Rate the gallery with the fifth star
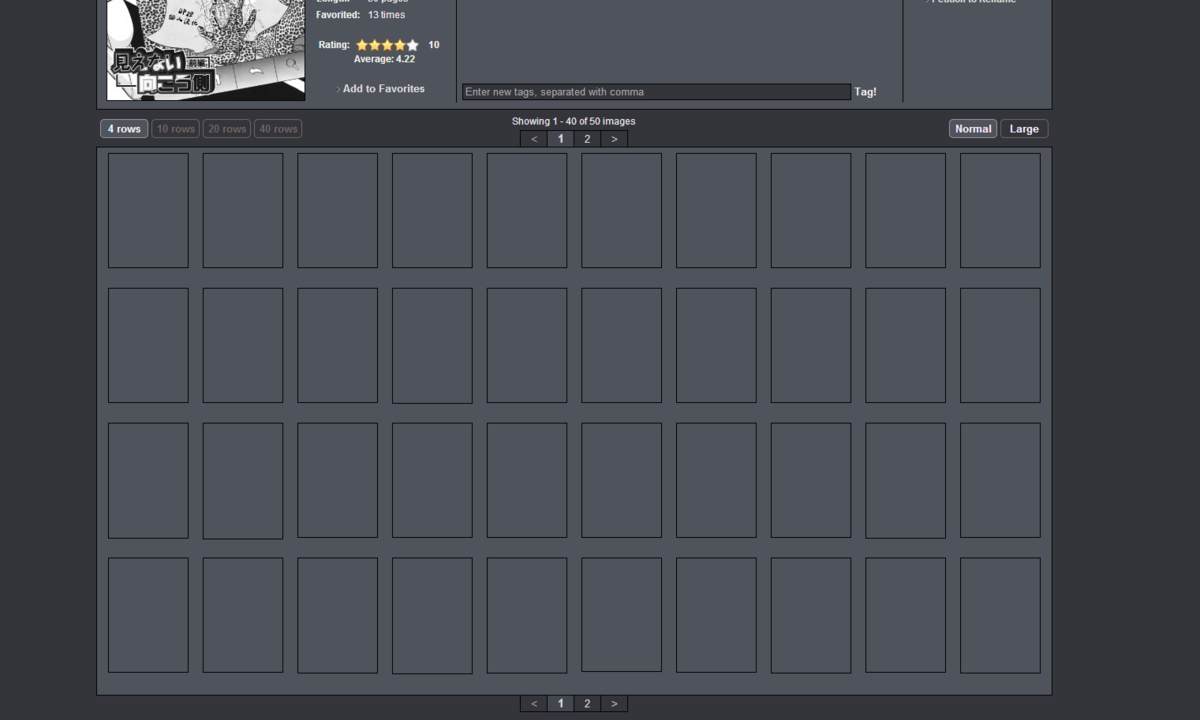1200x720 pixels. pyautogui.click(x=412, y=45)
